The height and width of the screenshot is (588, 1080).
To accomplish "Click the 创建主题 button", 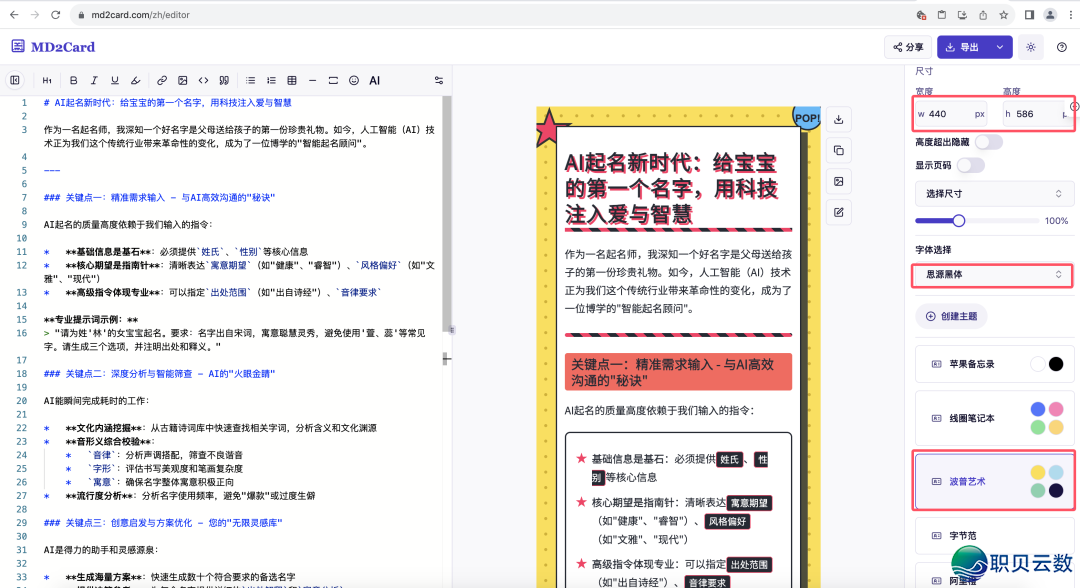I will (x=952, y=316).
